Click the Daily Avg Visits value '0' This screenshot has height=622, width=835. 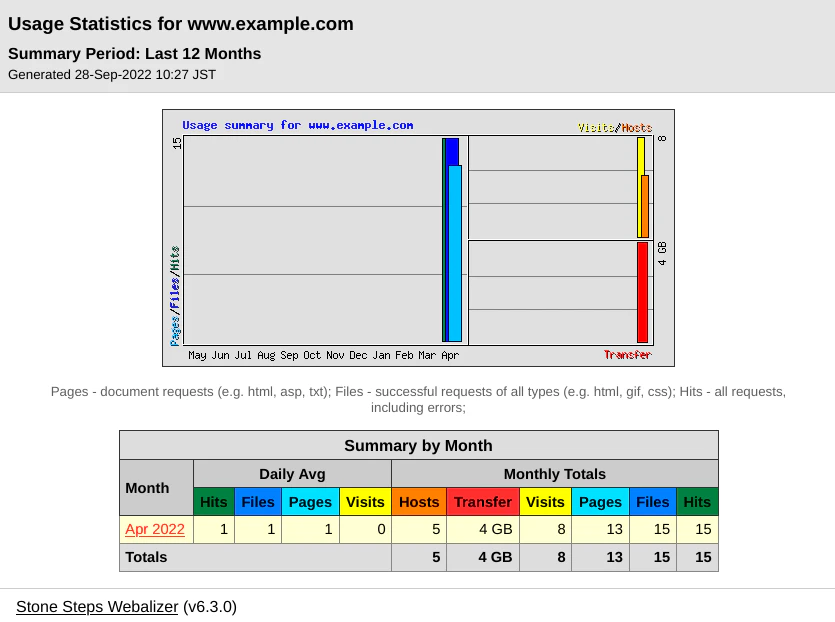381,529
